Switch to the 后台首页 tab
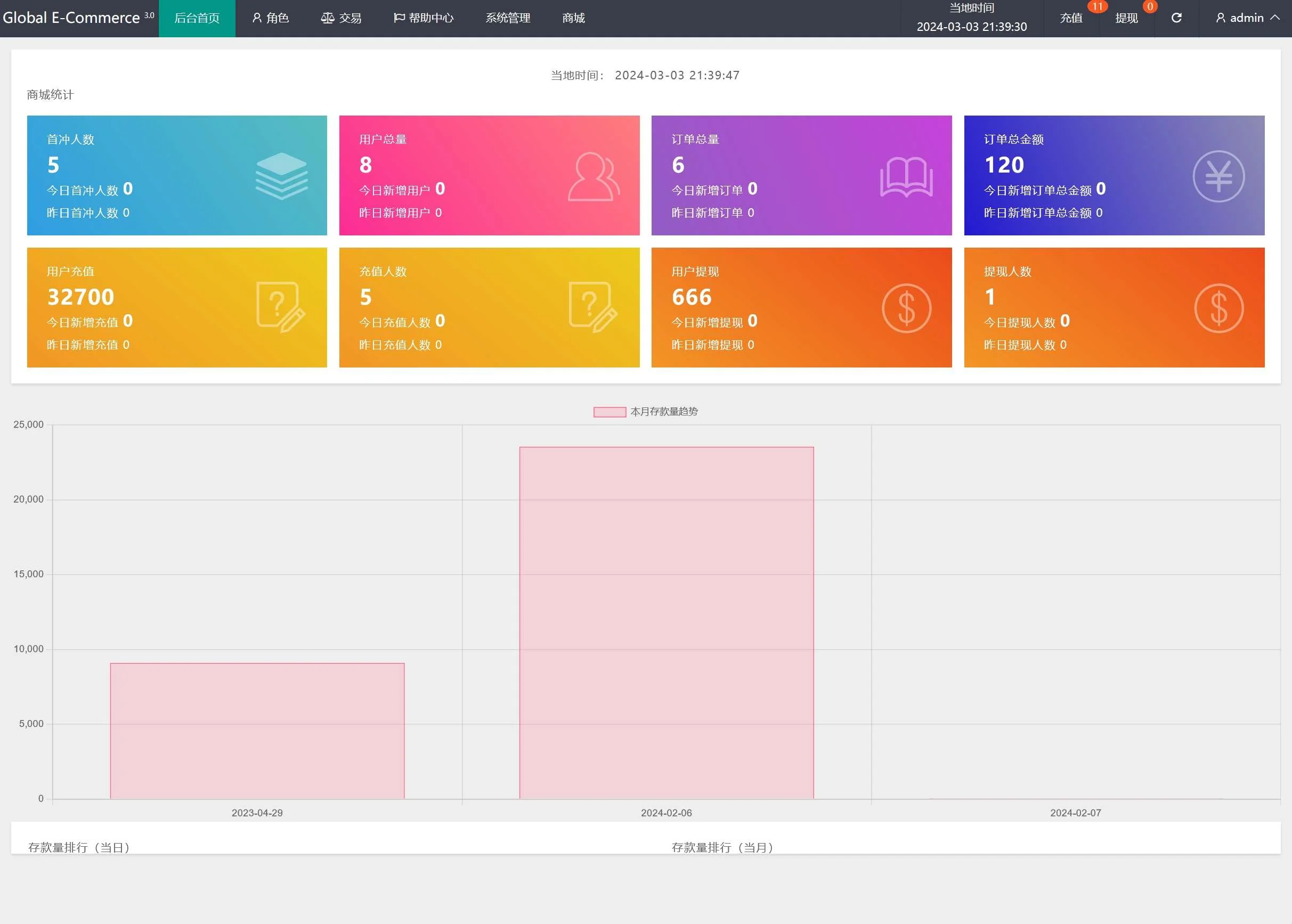1292x924 pixels. pyautogui.click(x=197, y=18)
